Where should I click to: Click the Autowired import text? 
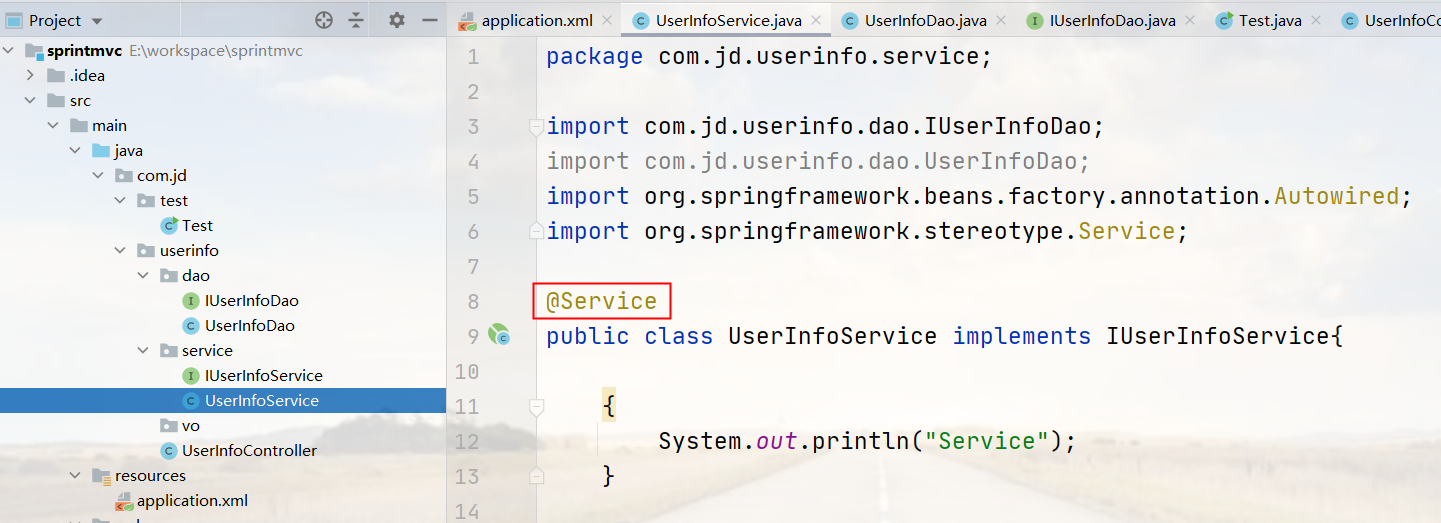pos(1335,196)
